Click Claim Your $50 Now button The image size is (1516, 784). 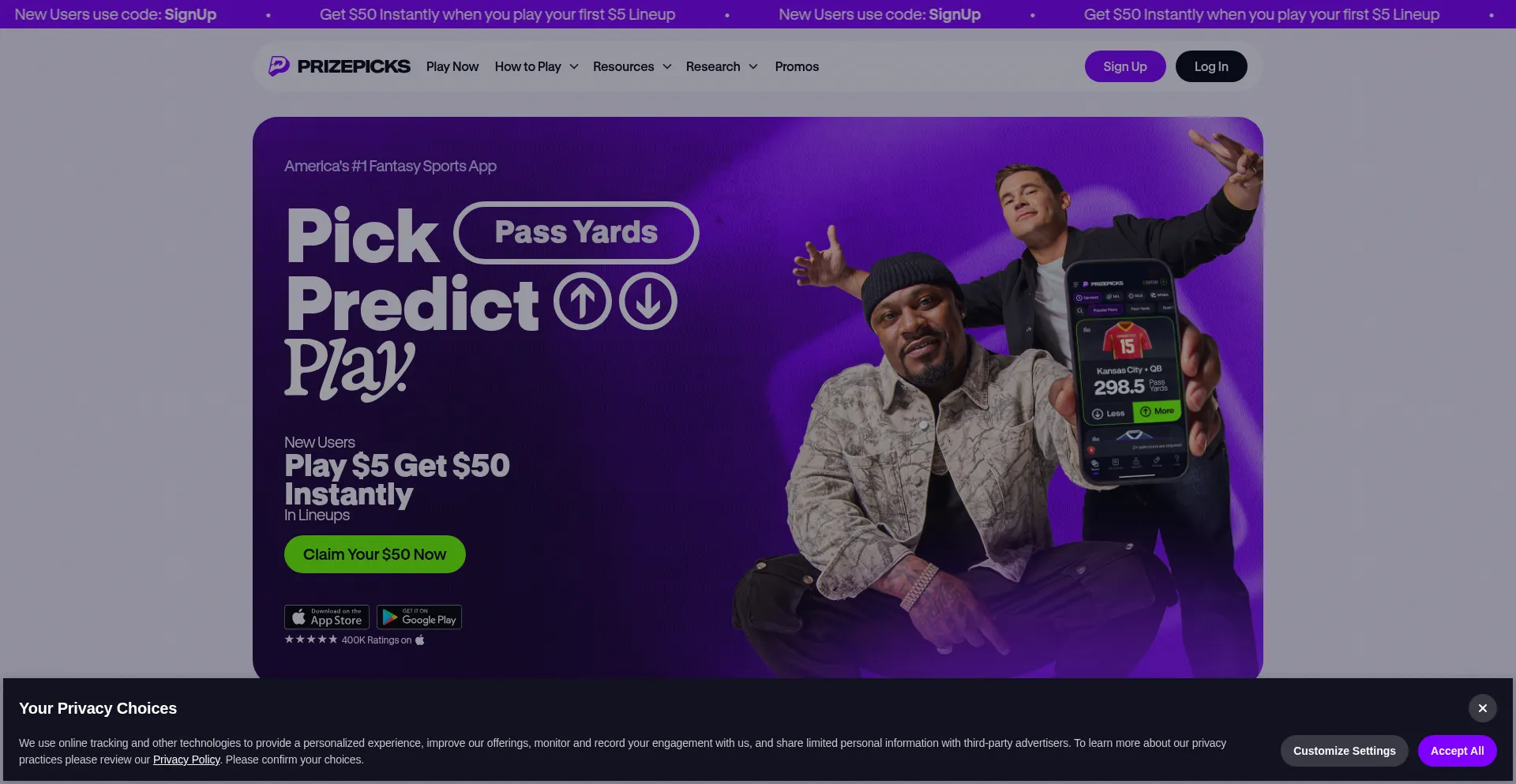[375, 554]
